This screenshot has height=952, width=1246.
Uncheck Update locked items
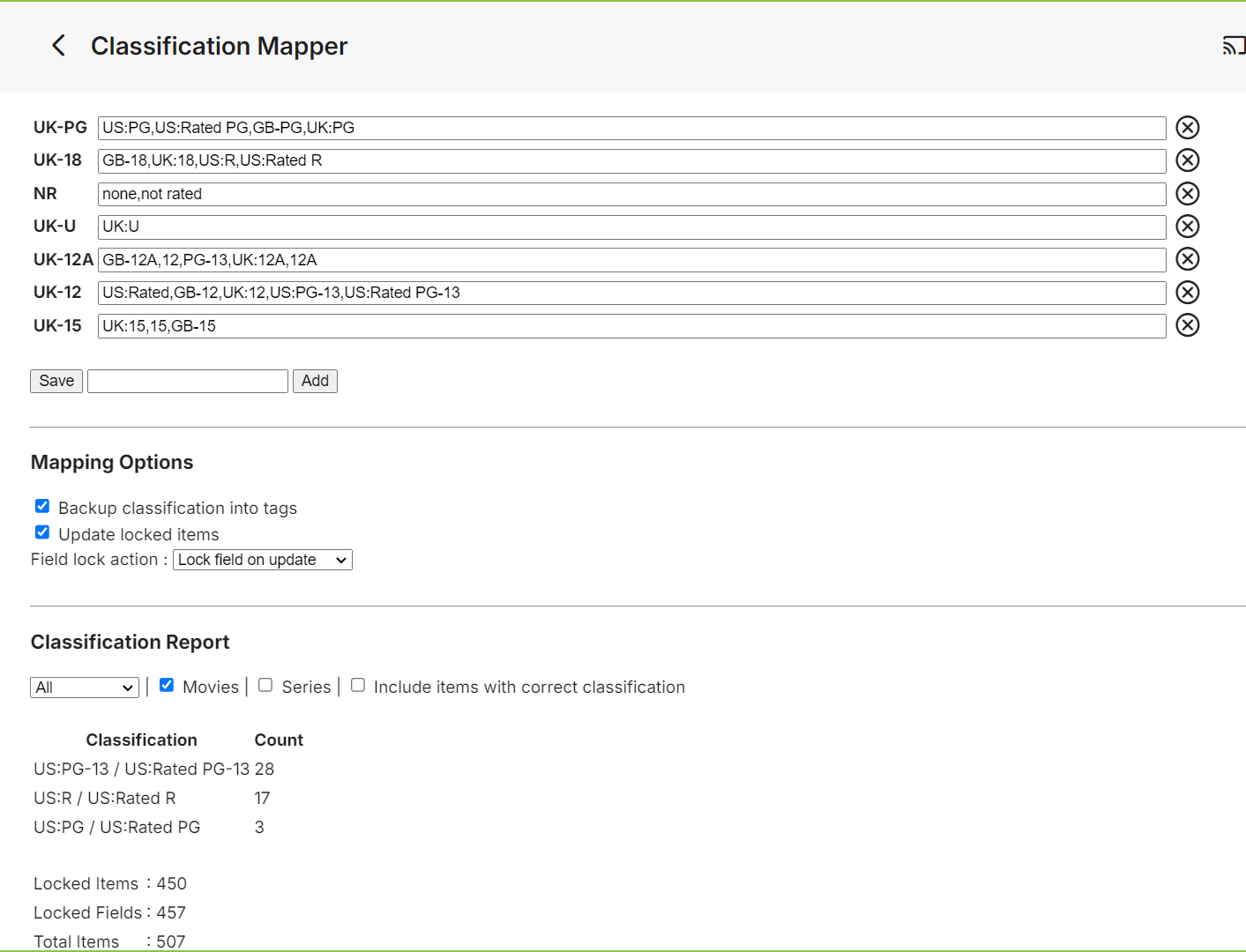[41, 532]
